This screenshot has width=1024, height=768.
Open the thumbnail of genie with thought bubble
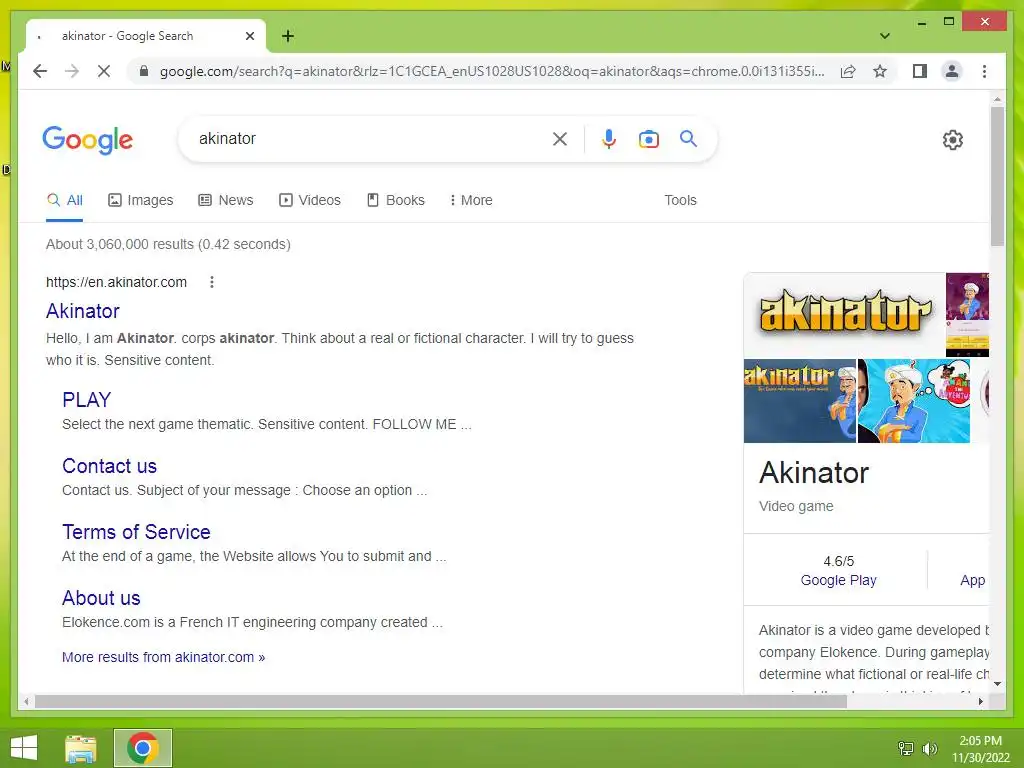tap(914, 400)
